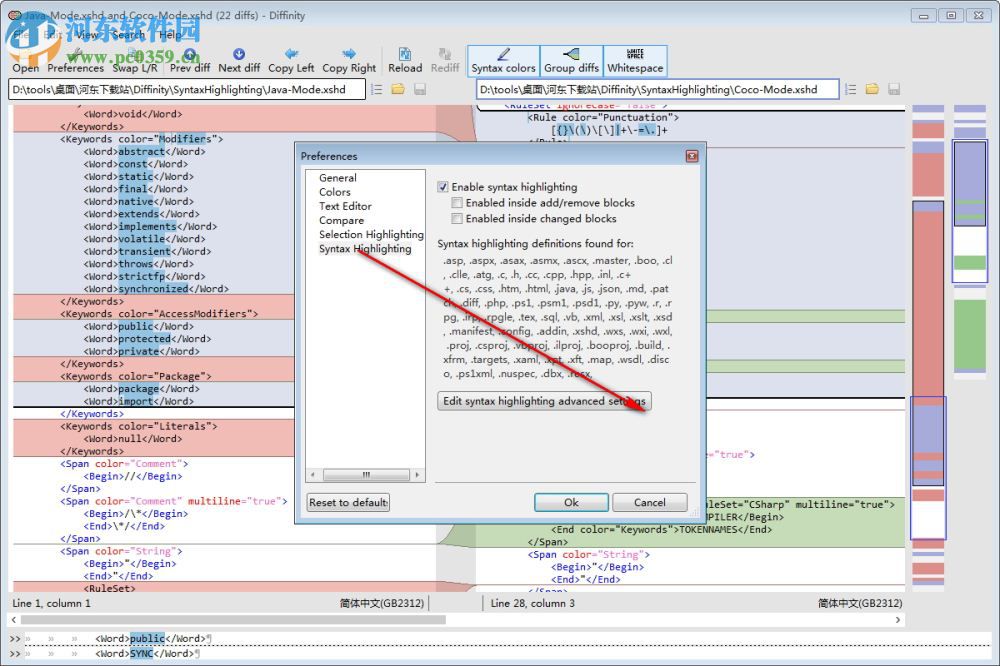The height and width of the screenshot is (666, 1000).
Task: Toggle the Syntax colors toolbar button
Action: click(503, 61)
